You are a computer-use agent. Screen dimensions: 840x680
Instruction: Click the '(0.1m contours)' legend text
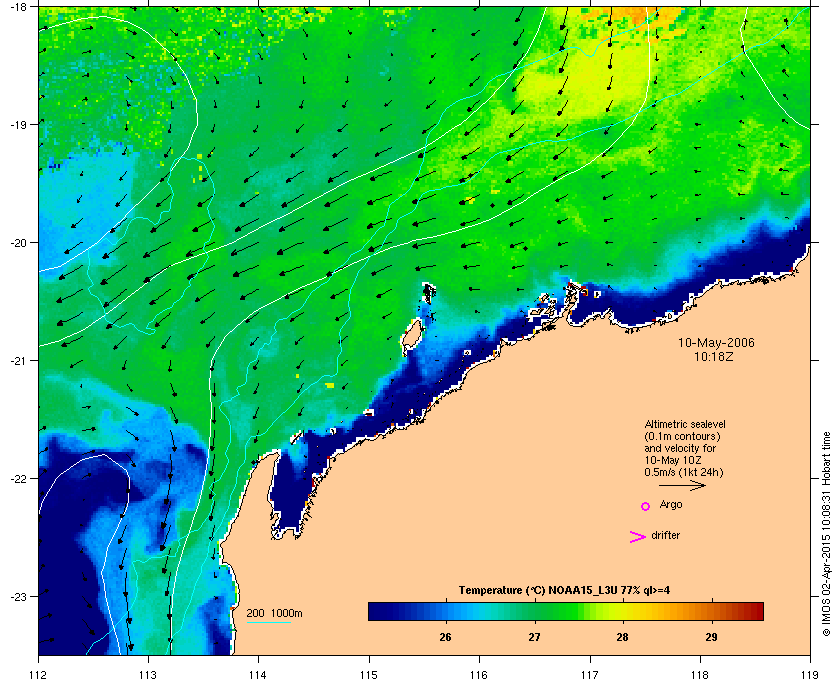[682, 436]
